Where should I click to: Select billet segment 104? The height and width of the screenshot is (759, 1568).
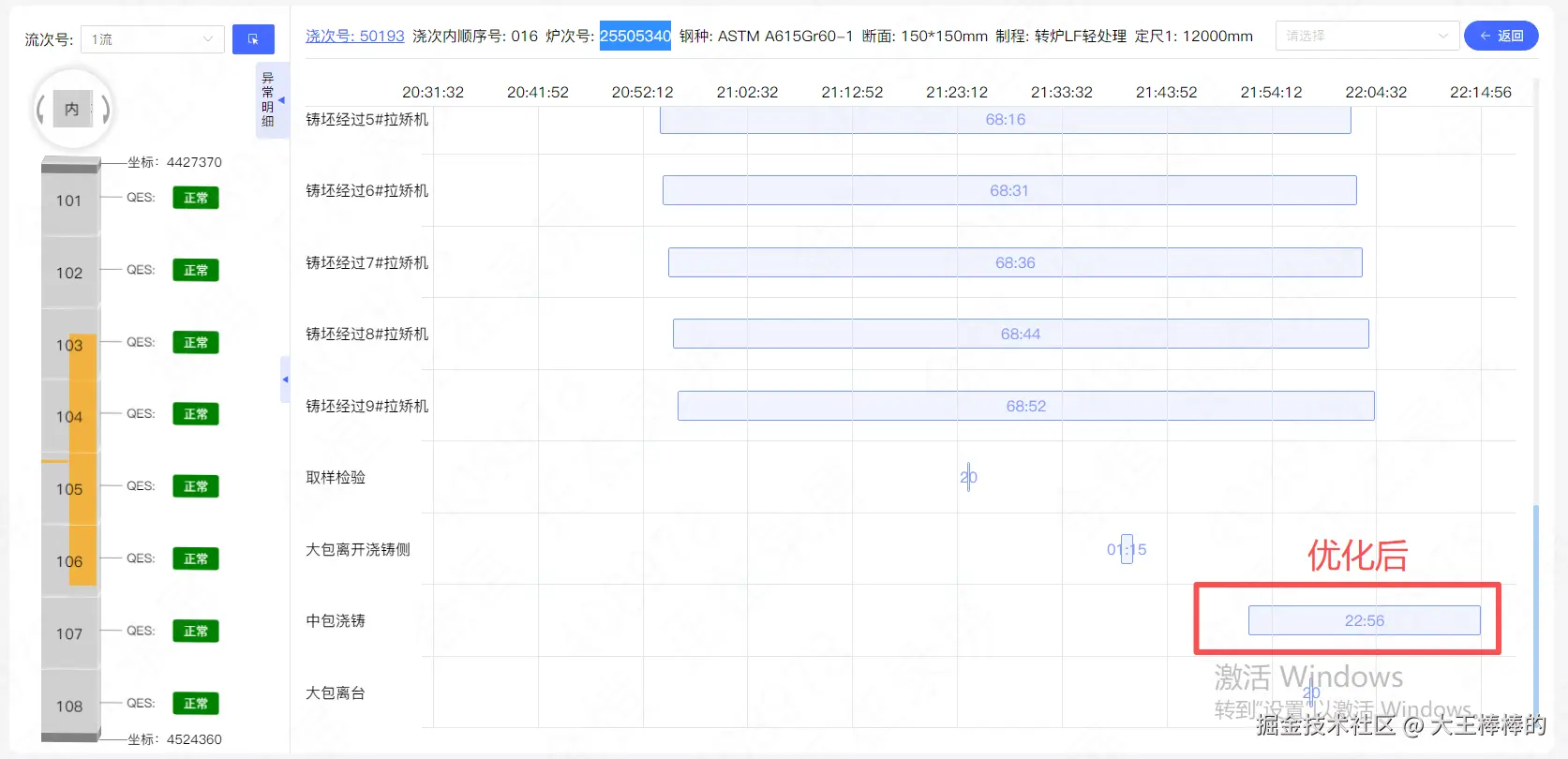pyautogui.click(x=69, y=417)
